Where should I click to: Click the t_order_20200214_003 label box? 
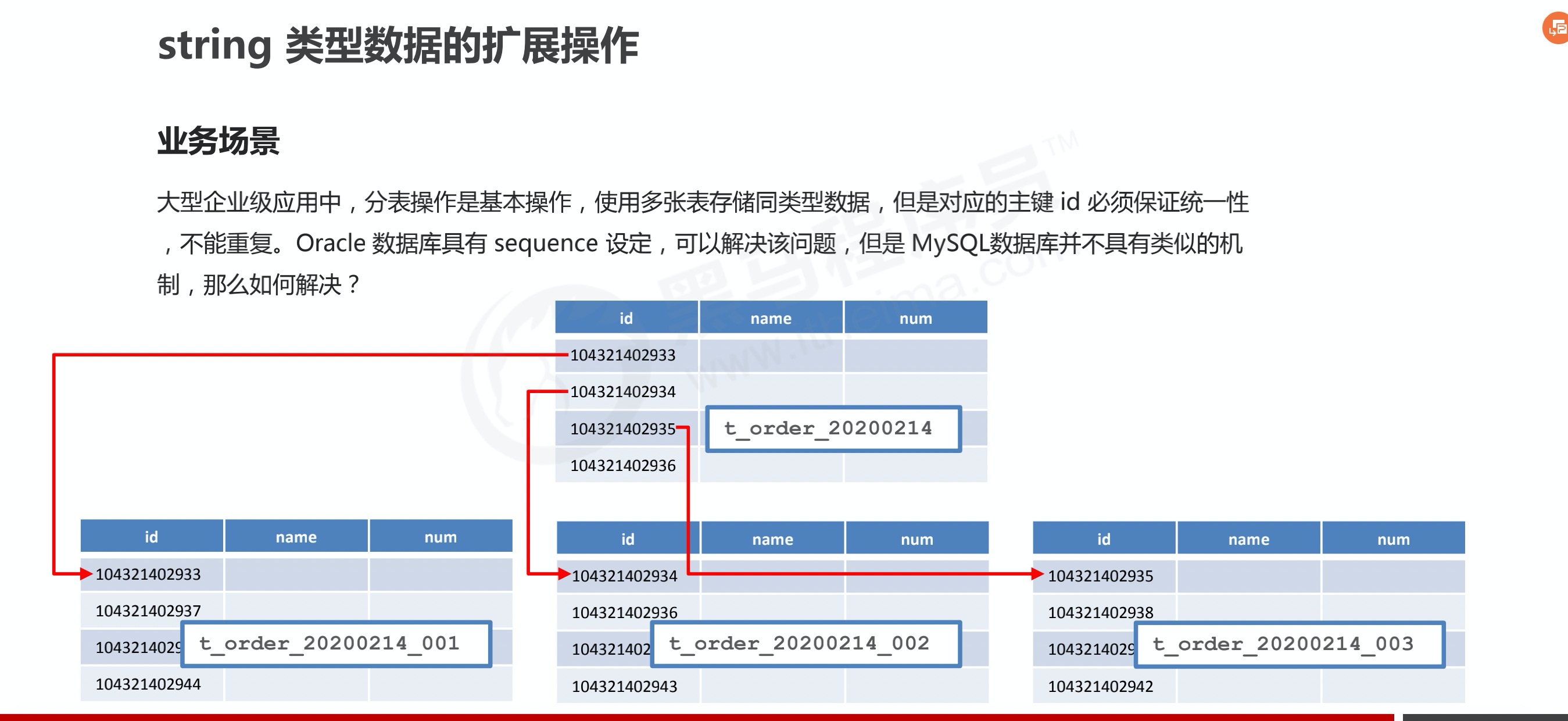point(1289,644)
